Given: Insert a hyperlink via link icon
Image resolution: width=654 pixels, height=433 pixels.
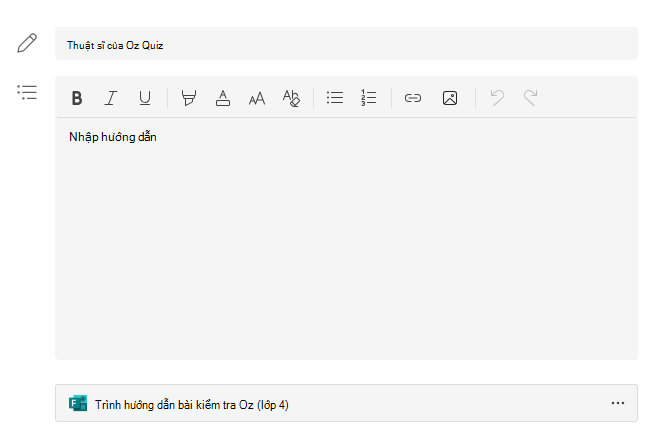Looking at the screenshot, I should (413, 98).
